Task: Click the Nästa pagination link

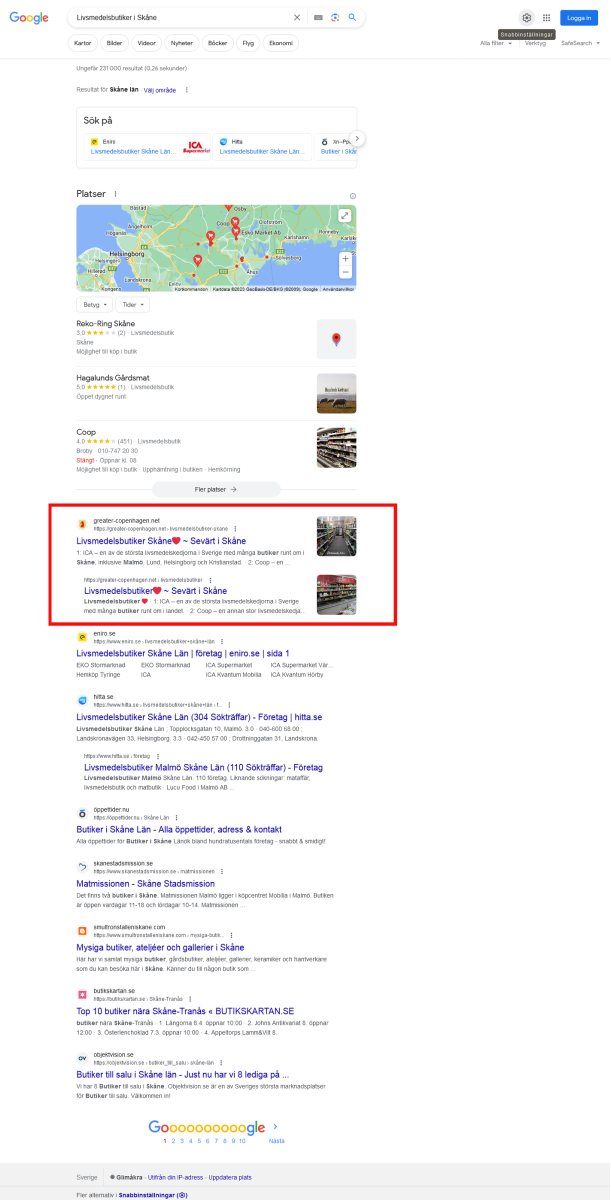Action: pos(277,1140)
